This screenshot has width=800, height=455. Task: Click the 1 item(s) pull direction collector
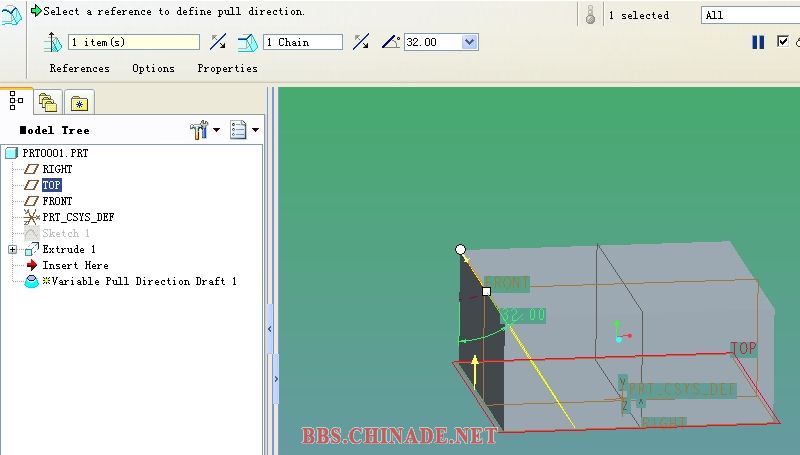[133, 42]
